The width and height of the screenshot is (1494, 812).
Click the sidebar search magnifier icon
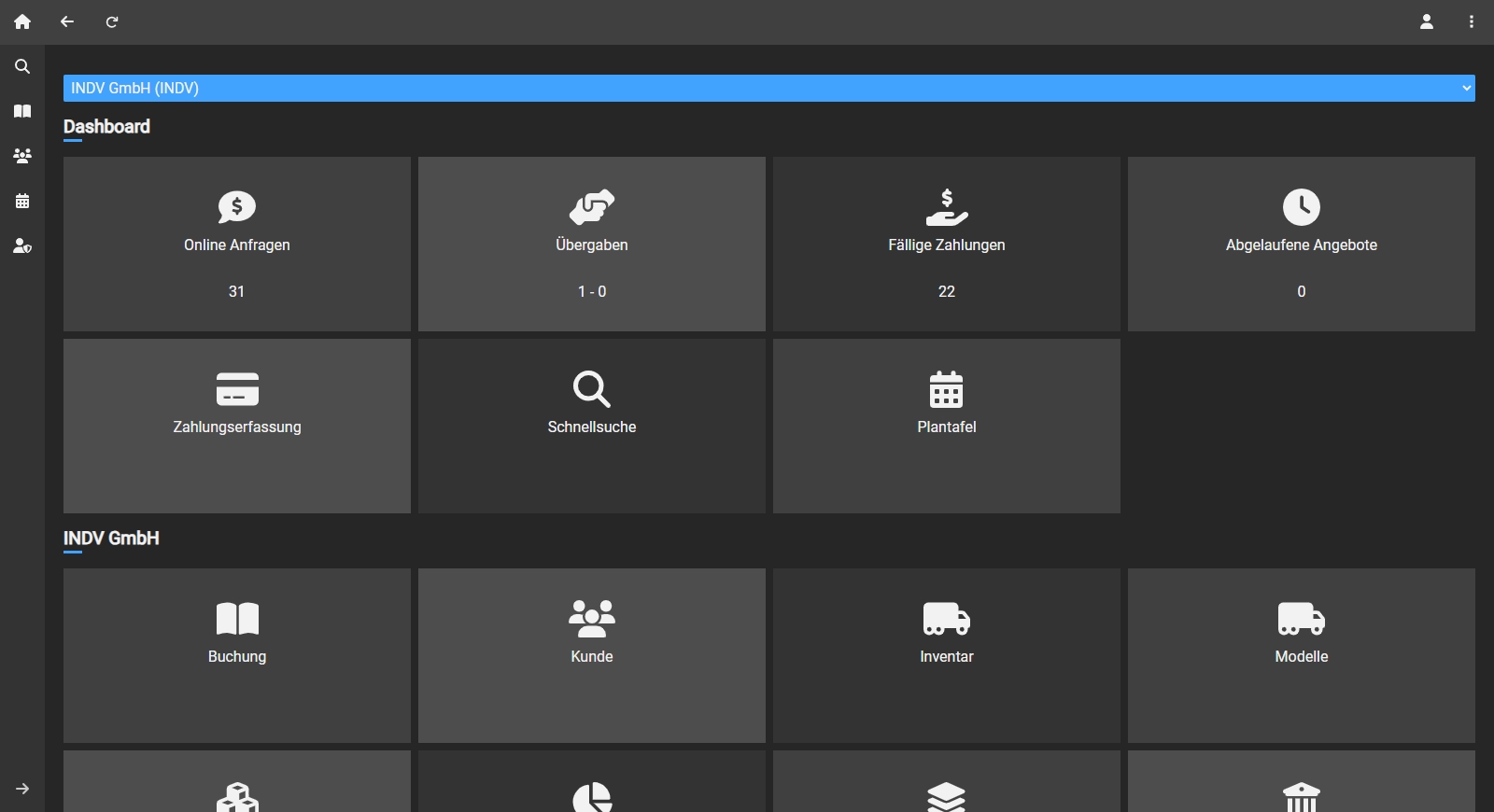[x=22, y=66]
